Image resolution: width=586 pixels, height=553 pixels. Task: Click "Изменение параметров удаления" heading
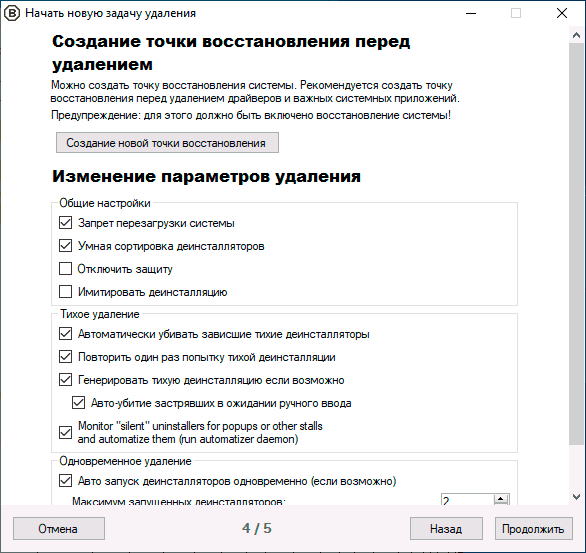tap(206, 176)
